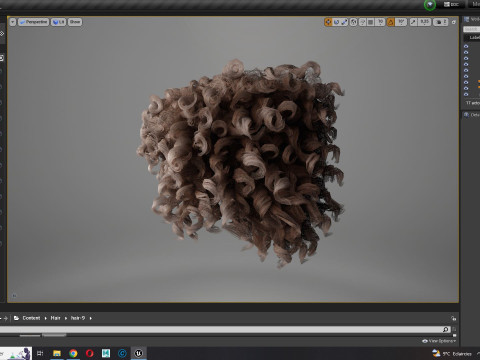Toggle bottommost eye icon in World Outliner
Screen dimensions: 480x360
(x=466, y=94)
